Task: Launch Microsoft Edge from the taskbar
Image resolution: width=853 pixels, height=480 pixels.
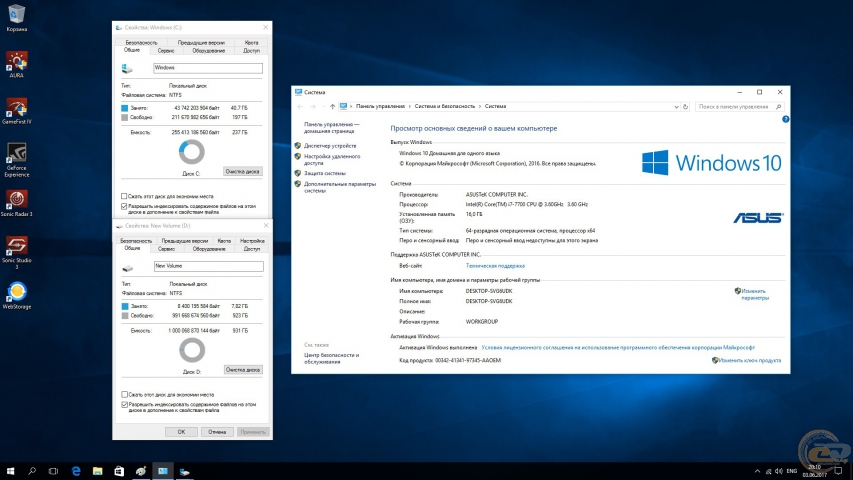Action: click(76, 471)
